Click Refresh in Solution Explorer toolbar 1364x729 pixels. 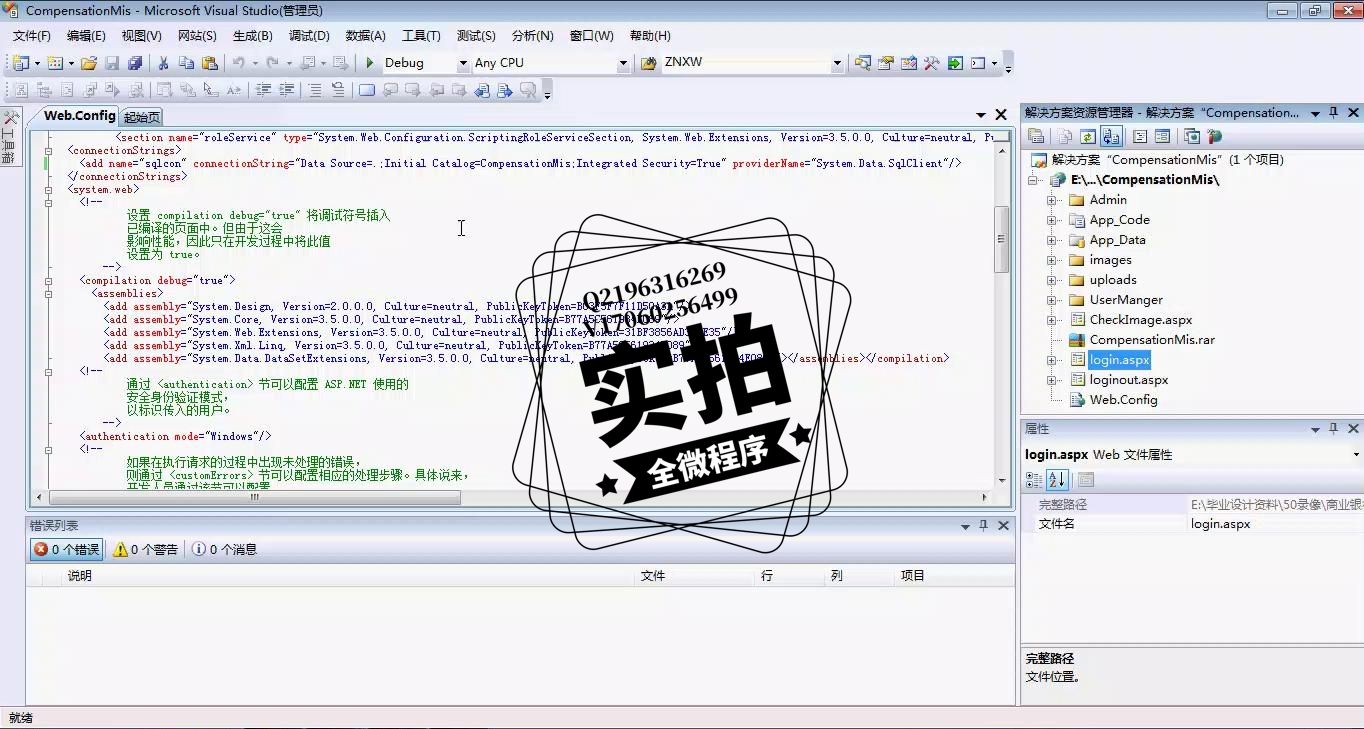1087,137
